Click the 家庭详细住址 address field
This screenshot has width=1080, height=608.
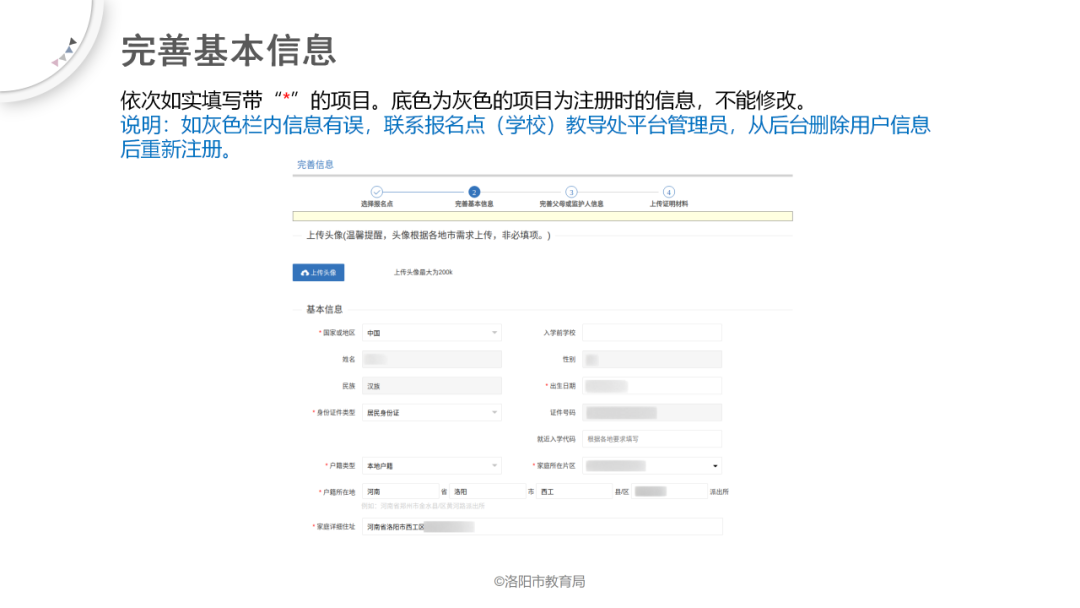click(x=545, y=525)
